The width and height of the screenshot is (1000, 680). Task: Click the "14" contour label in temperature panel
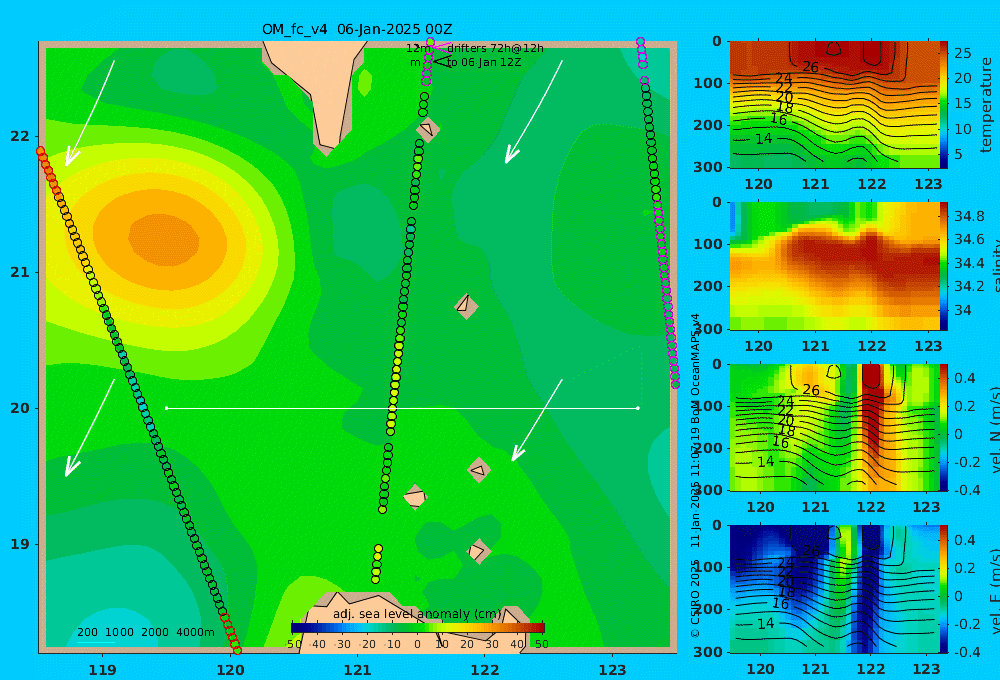coord(763,138)
